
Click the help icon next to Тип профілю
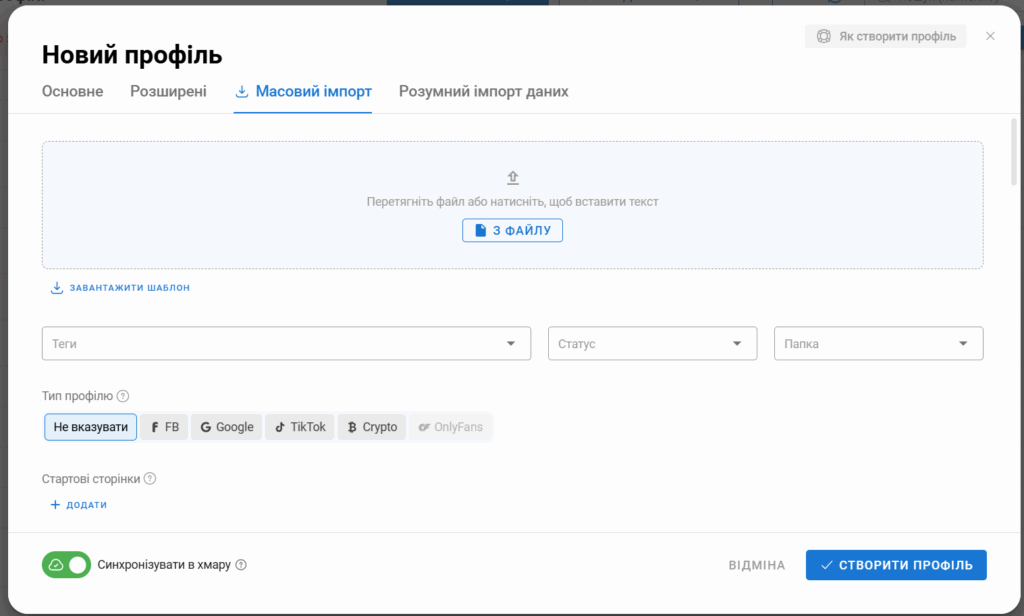[x=123, y=396]
